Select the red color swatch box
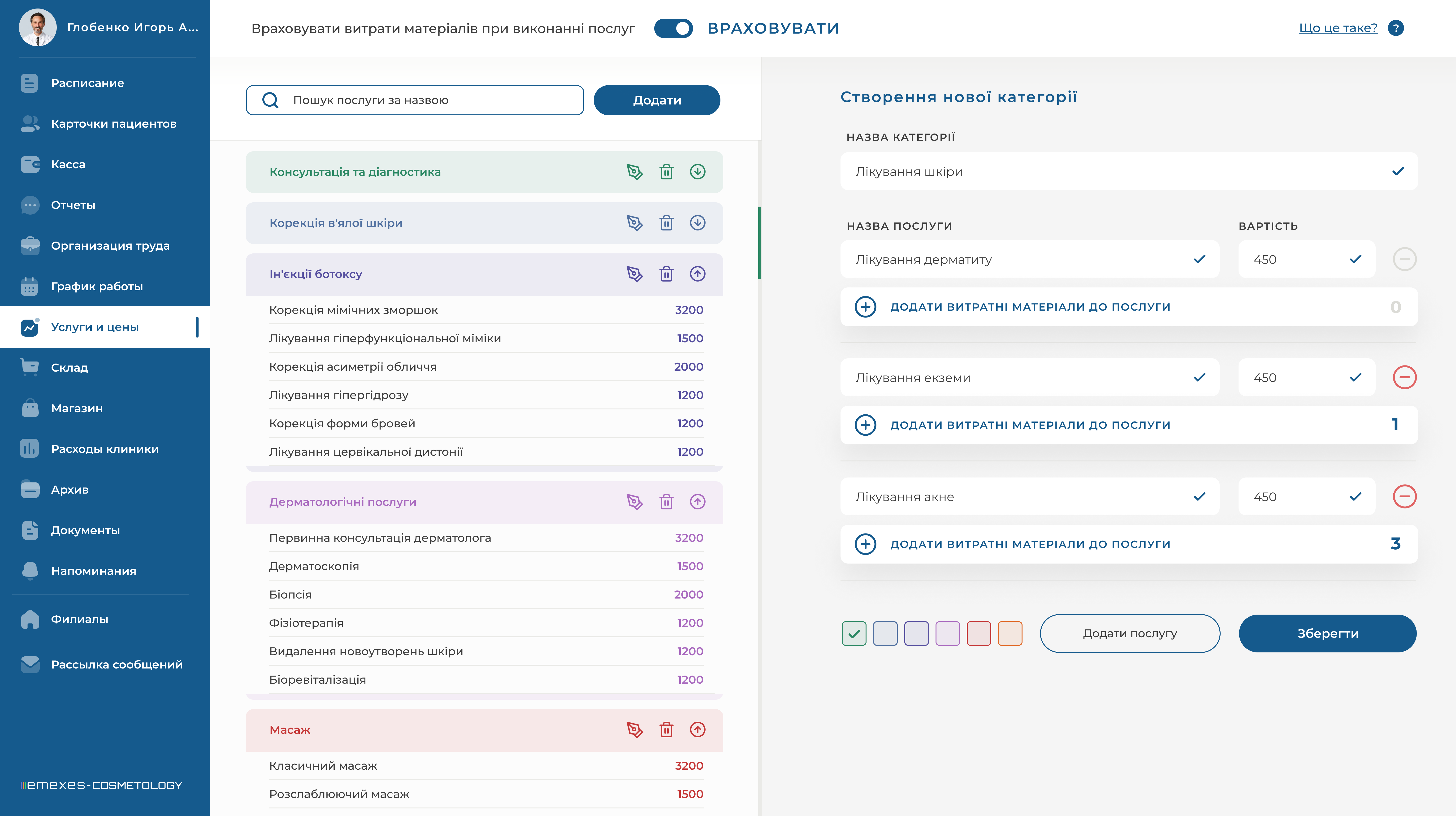 point(978,634)
